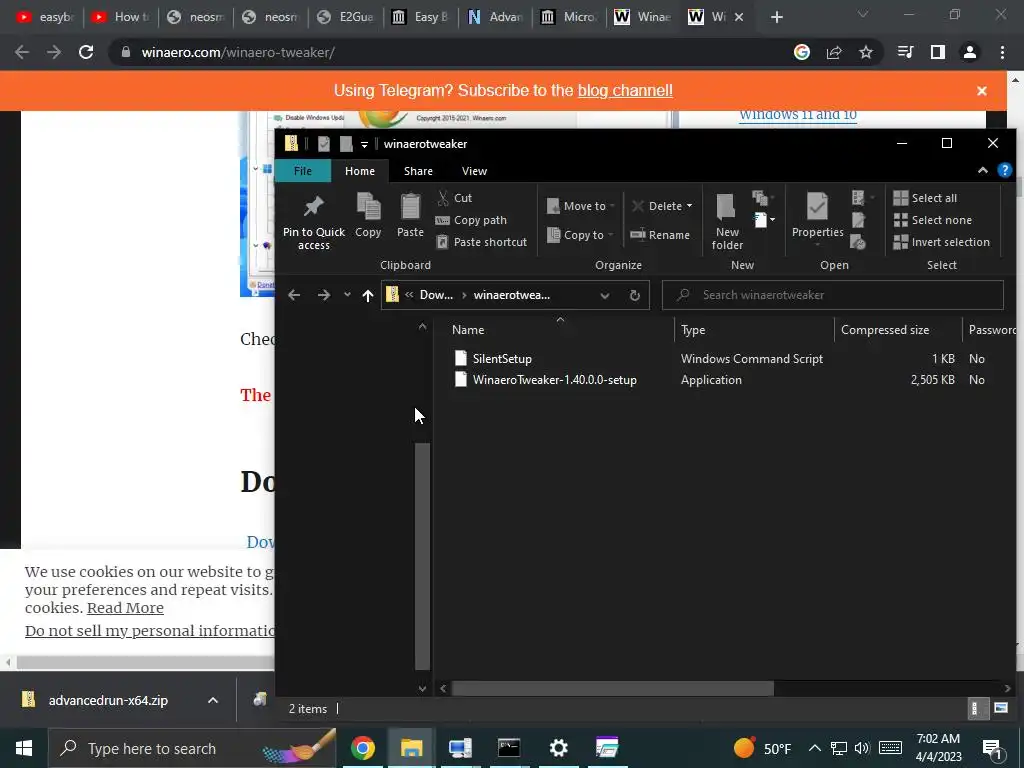Open the Move to dropdown
Screen dimensions: 1024x768
(x=581, y=206)
